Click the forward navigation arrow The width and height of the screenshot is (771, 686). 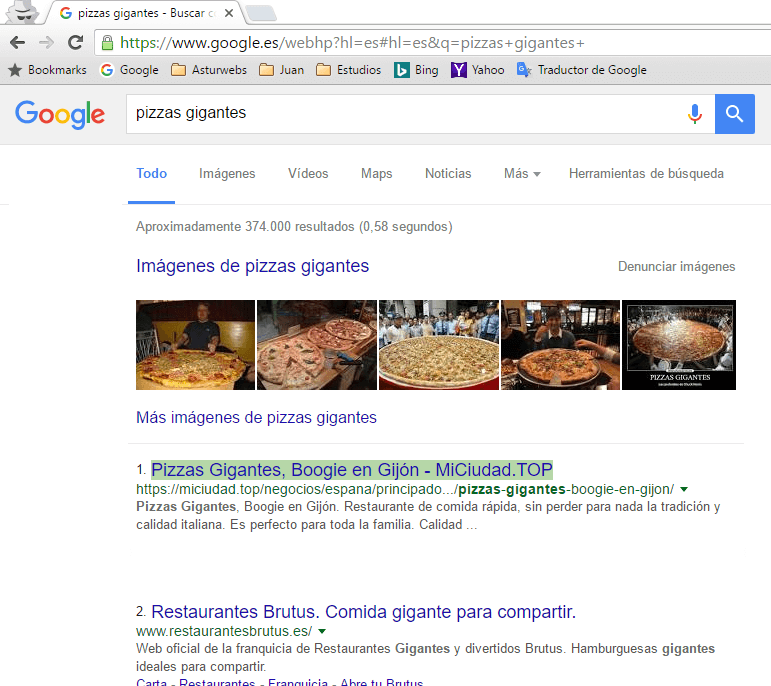pos(46,43)
